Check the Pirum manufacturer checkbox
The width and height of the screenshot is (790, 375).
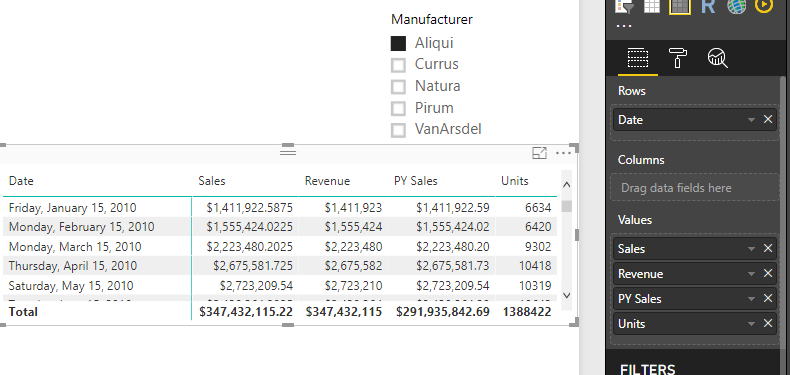point(398,108)
